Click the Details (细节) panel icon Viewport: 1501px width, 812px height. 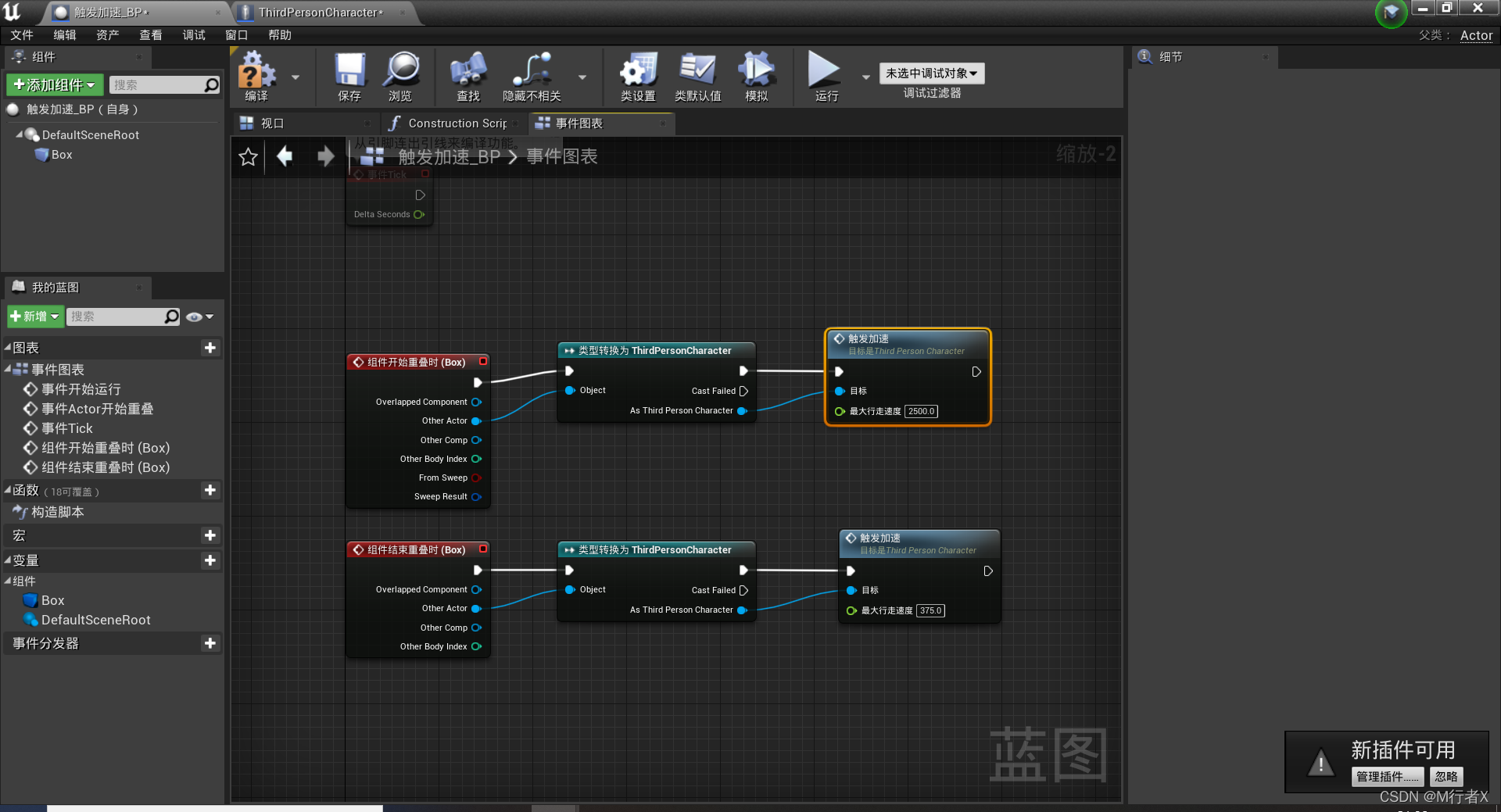(1145, 56)
